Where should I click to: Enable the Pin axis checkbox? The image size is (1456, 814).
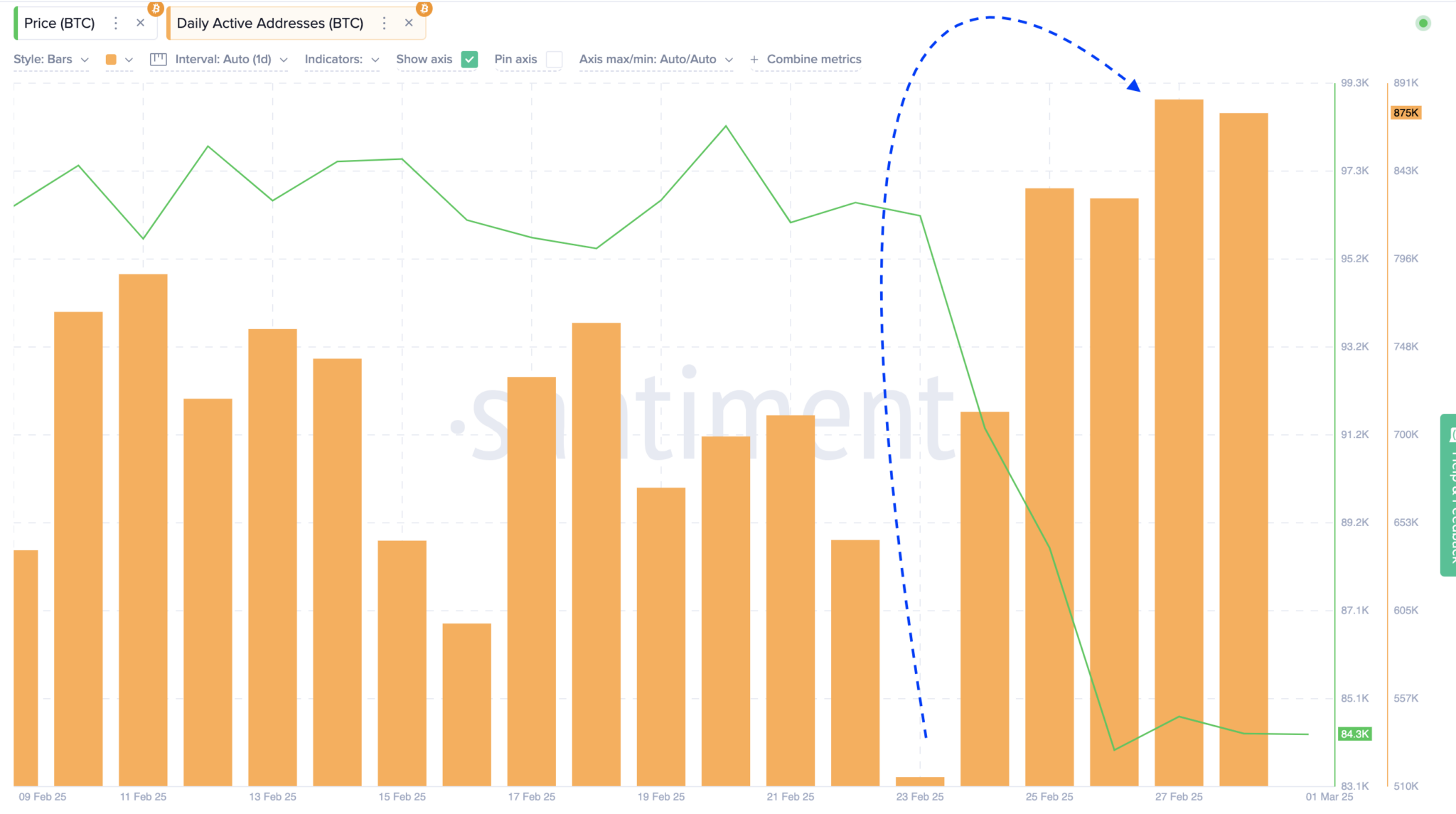555,60
